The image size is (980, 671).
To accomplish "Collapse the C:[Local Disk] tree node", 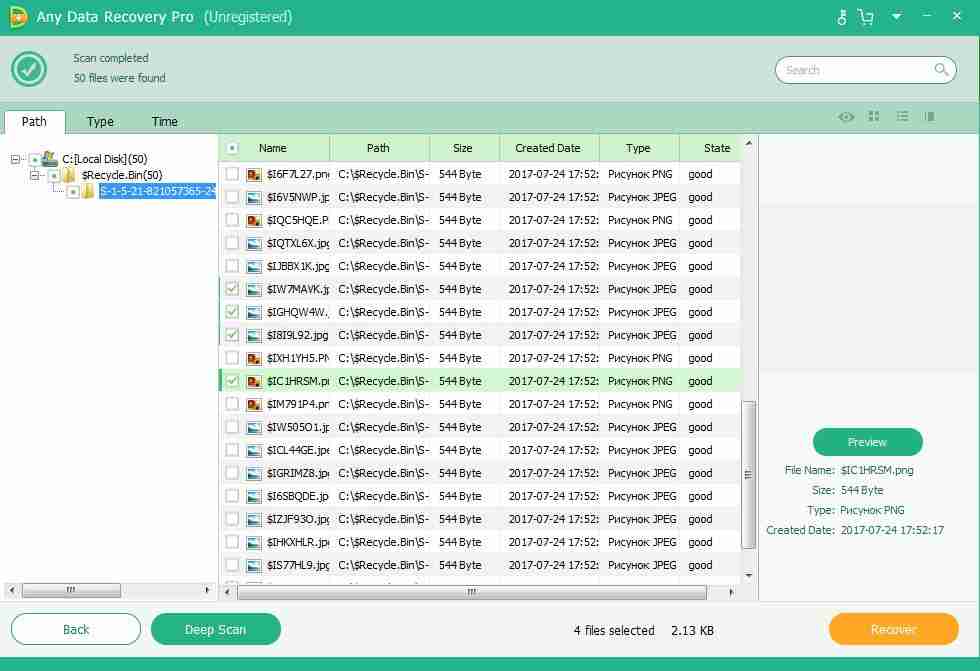I will coord(16,159).
